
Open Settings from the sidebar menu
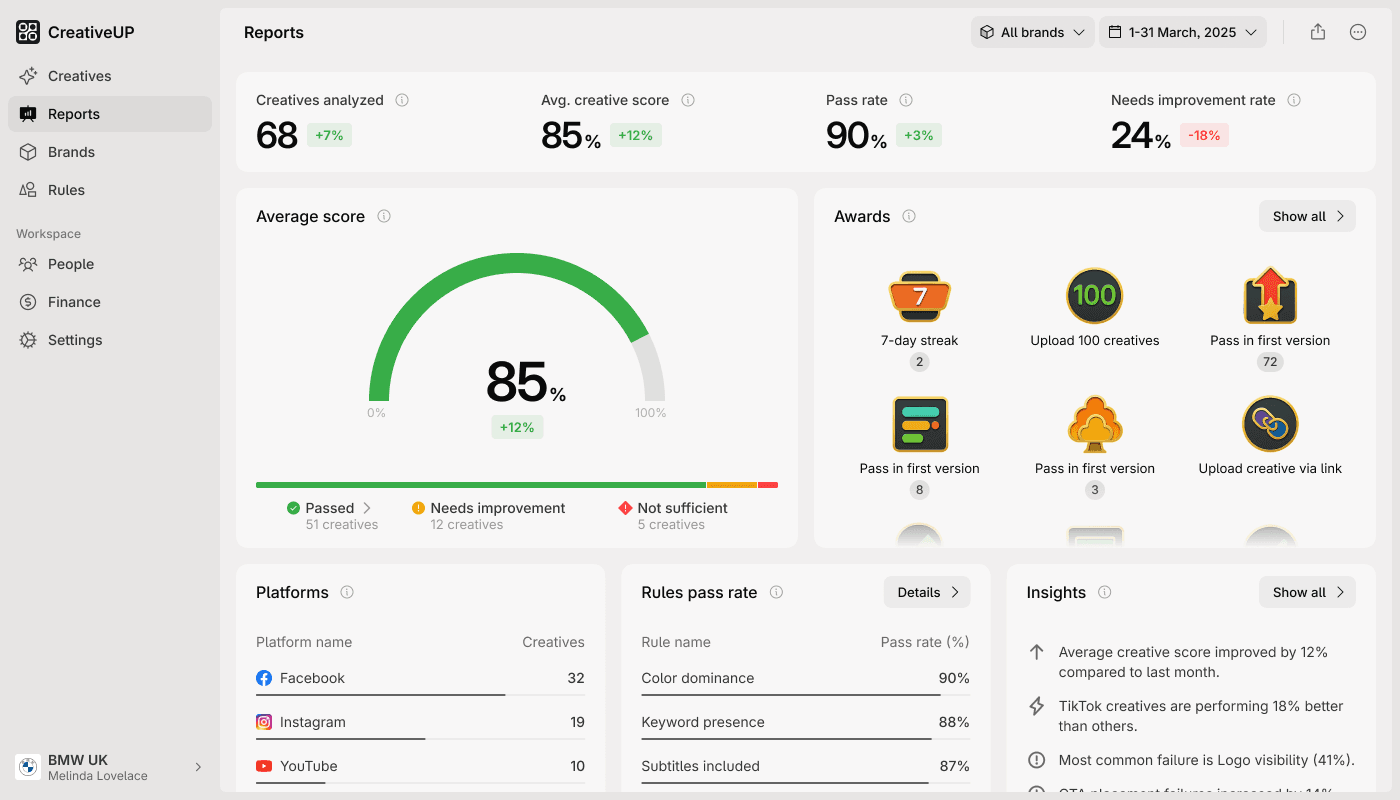point(75,339)
